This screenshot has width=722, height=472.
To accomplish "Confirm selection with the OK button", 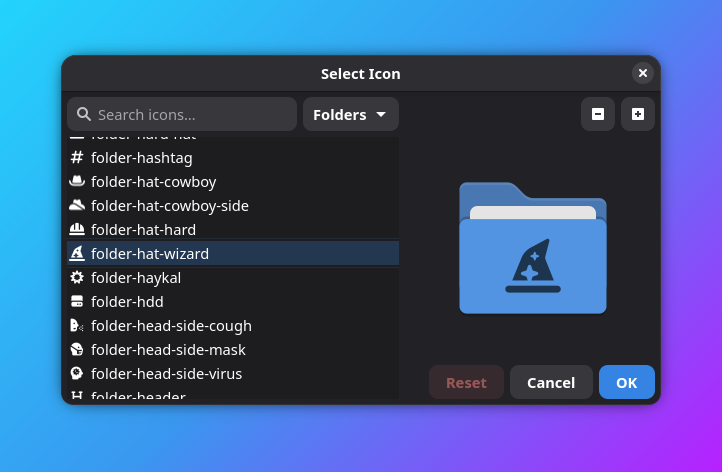I will [x=627, y=382].
